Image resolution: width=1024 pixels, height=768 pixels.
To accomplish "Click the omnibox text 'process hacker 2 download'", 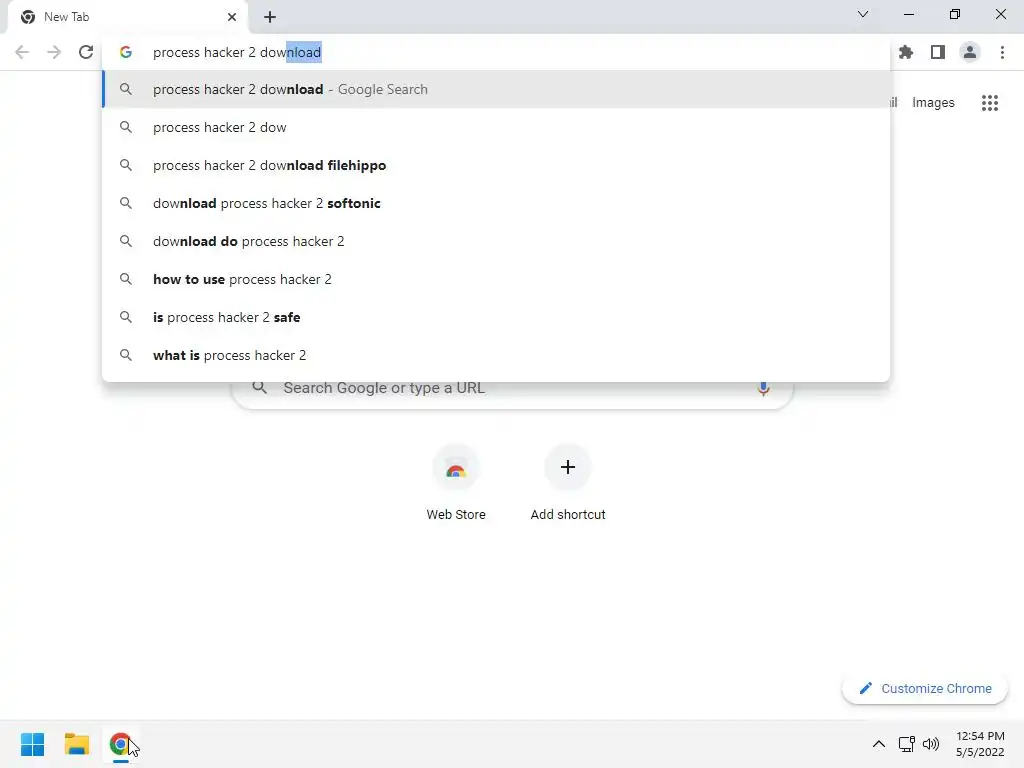I will pos(237,52).
